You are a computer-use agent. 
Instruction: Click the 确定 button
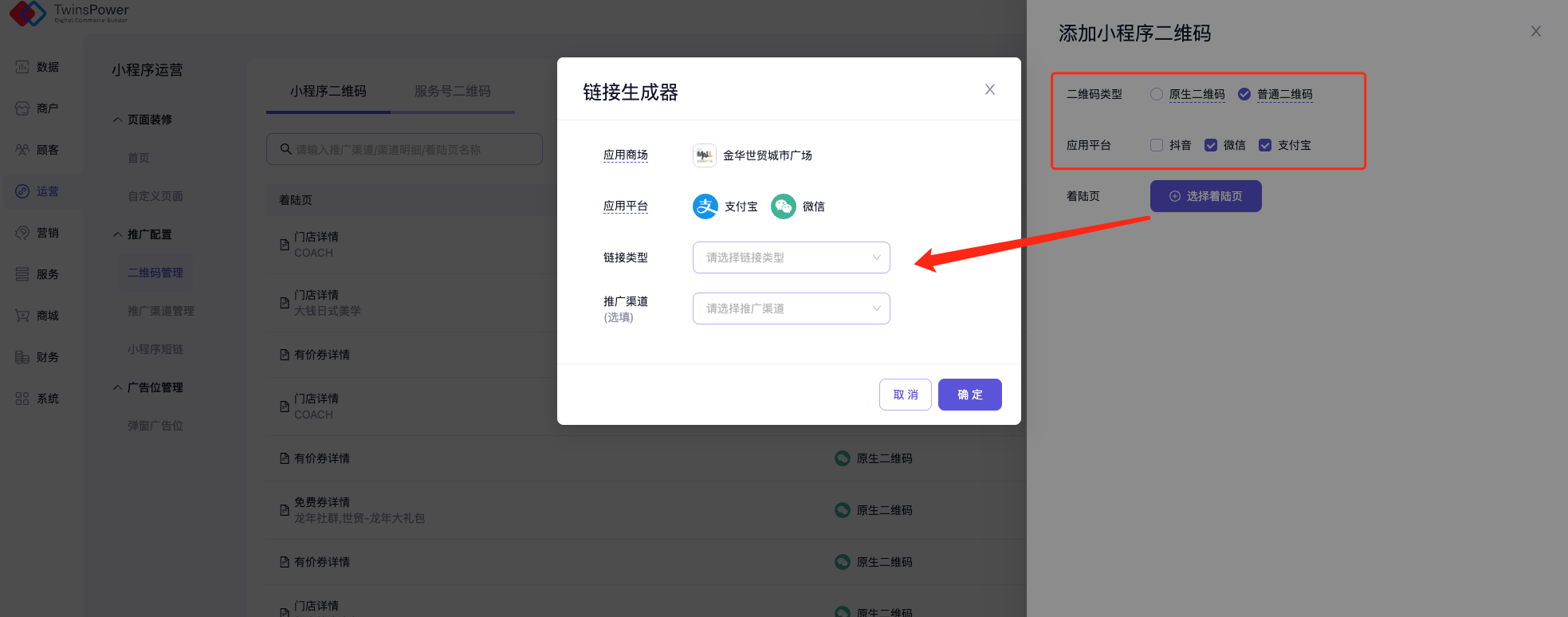pyautogui.click(x=969, y=395)
